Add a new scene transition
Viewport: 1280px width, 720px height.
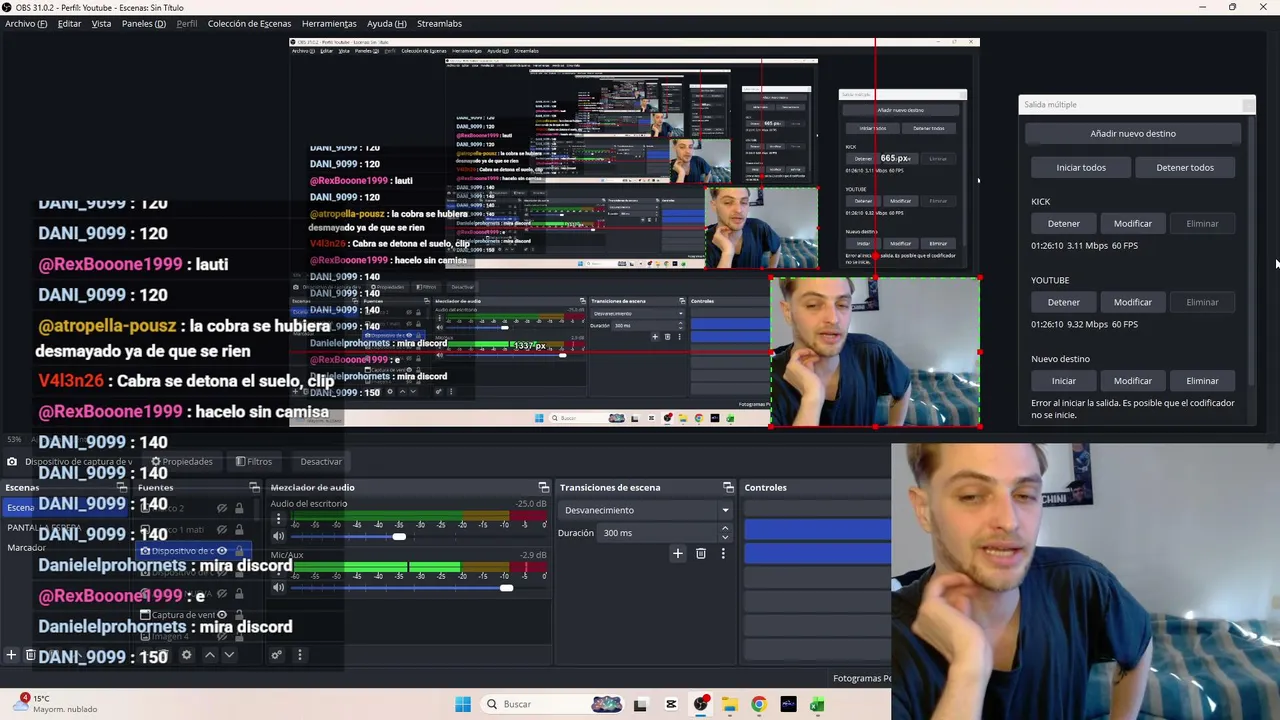[677, 553]
